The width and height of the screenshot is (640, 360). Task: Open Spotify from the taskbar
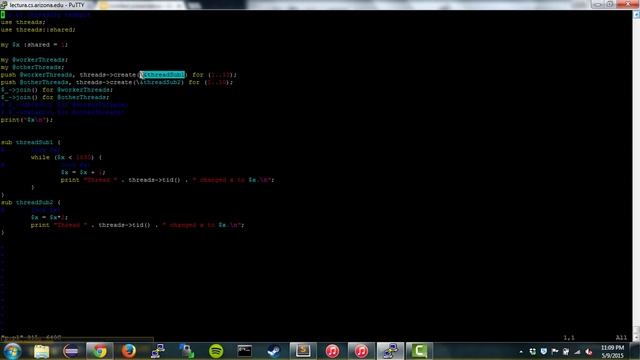pos(216,351)
